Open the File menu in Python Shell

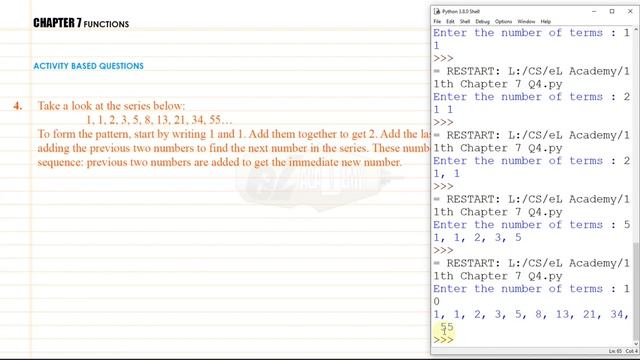point(437,22)
